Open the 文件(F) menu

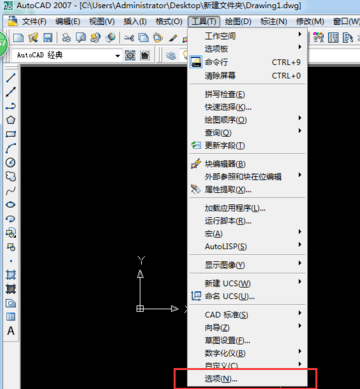tap(34, 22)
